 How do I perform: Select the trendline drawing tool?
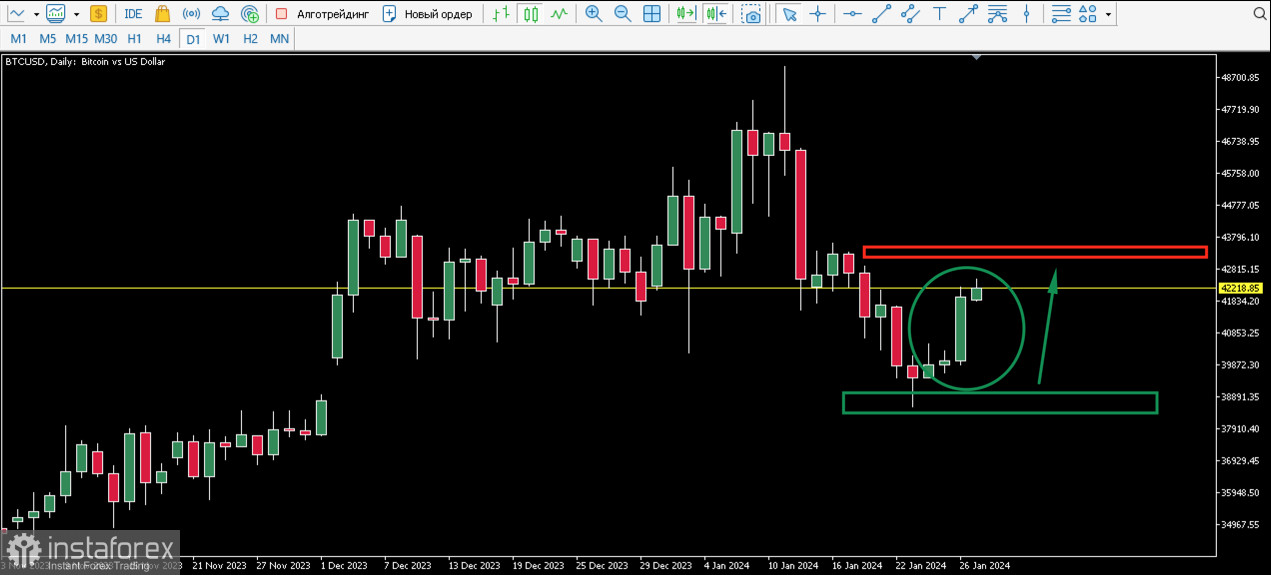881,14
